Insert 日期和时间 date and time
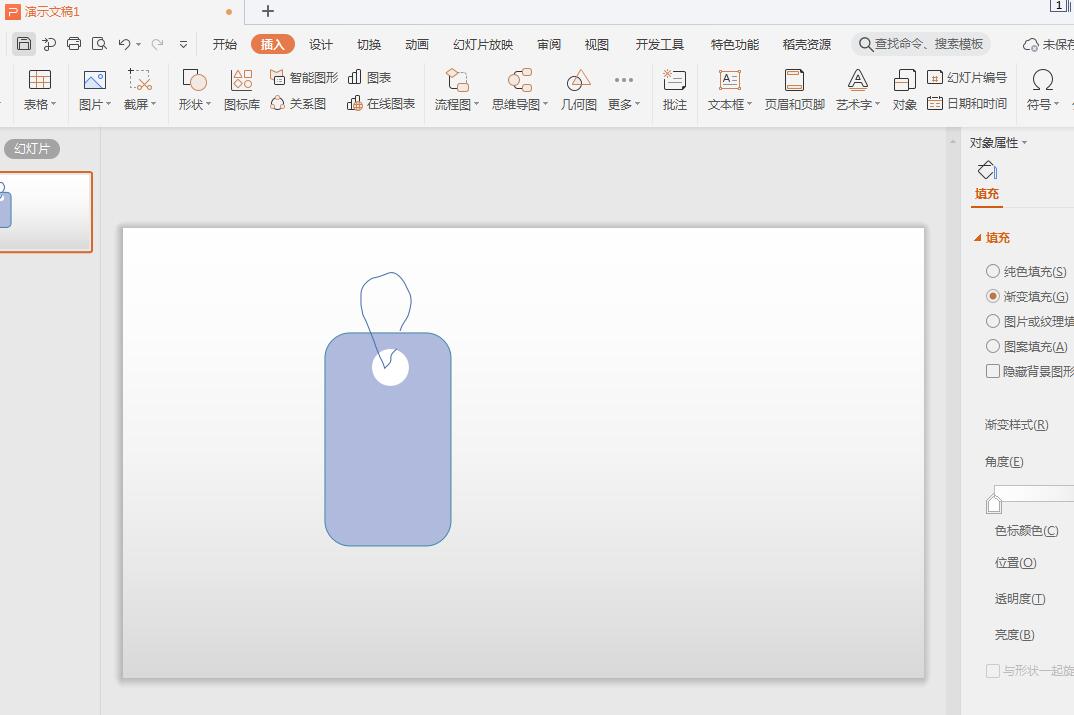 (967, 103)
